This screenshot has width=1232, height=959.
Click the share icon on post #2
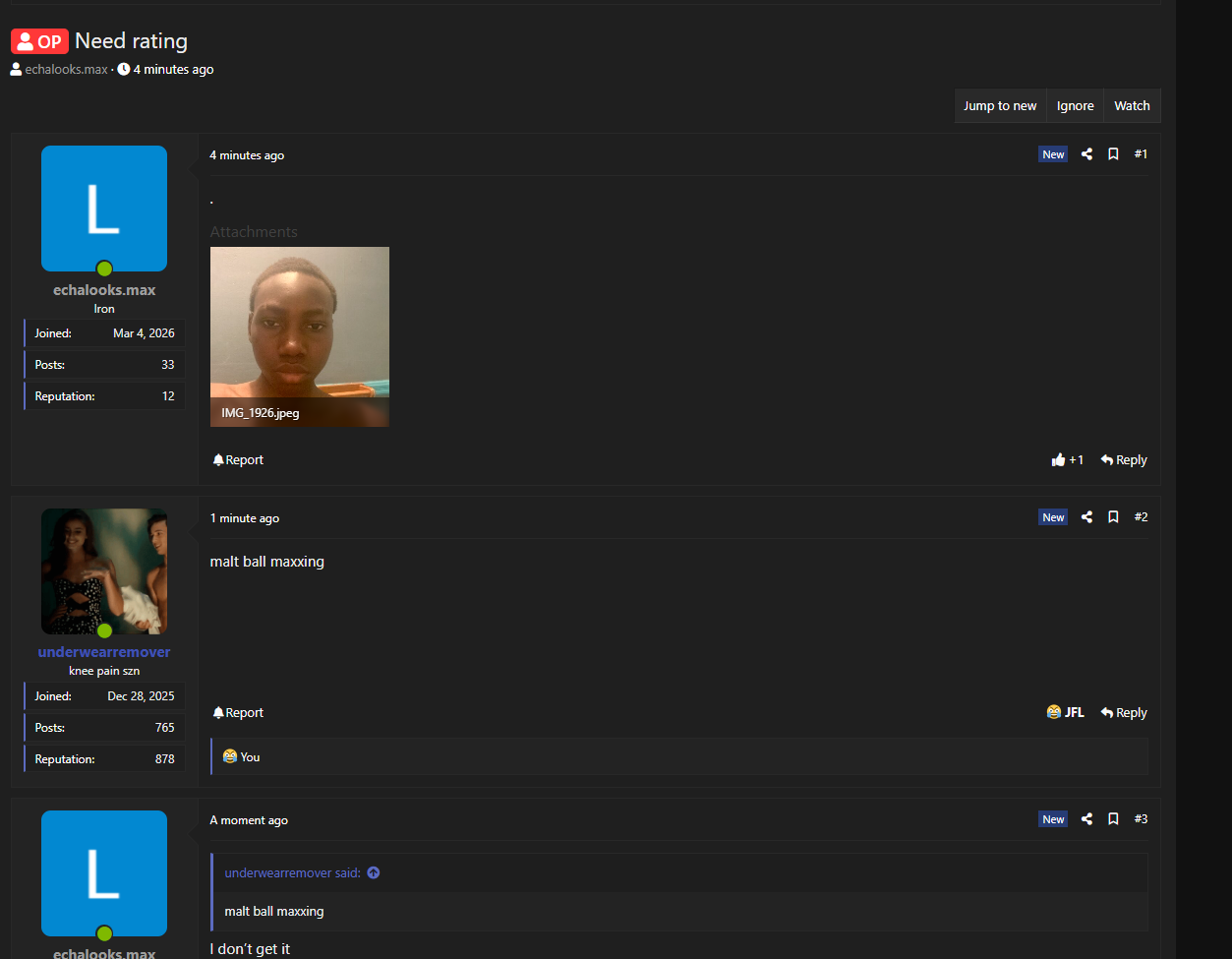(x=1086, y=517)
